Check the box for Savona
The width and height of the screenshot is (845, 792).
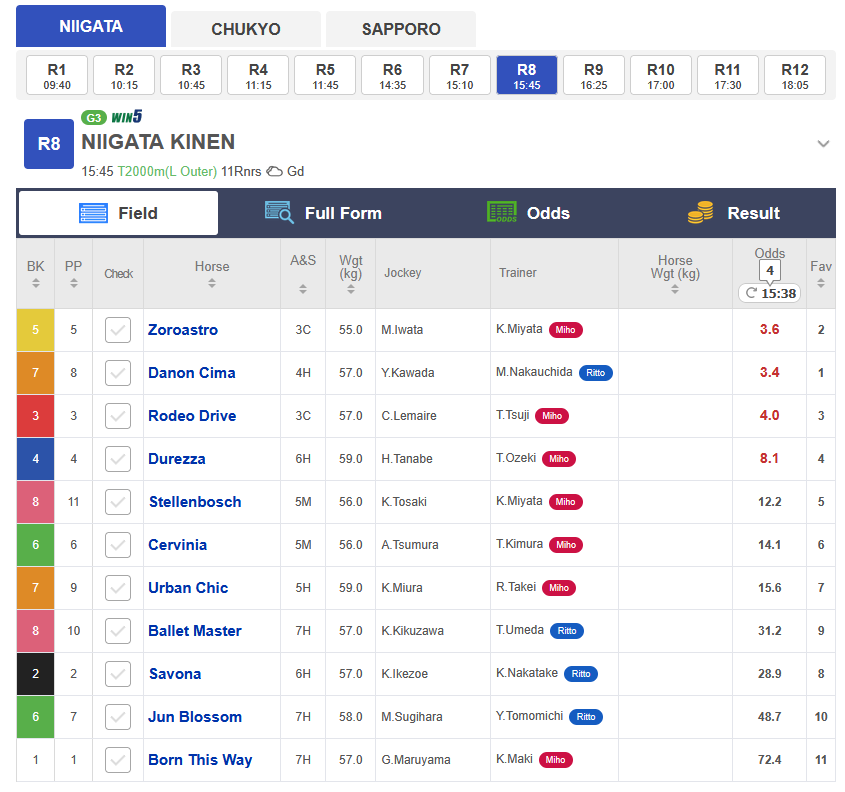[118, 673]
